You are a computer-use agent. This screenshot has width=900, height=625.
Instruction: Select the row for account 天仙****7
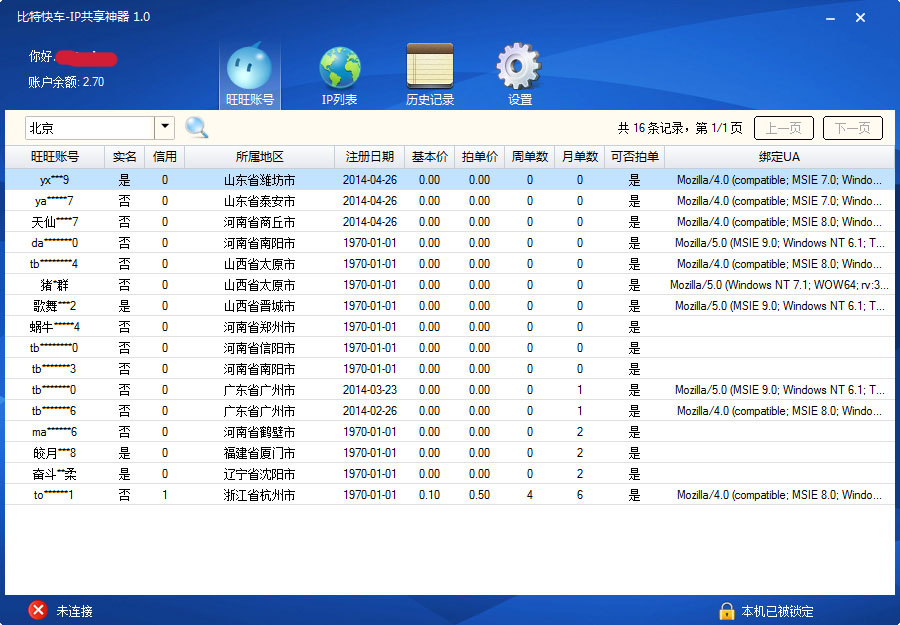point(450,222)
